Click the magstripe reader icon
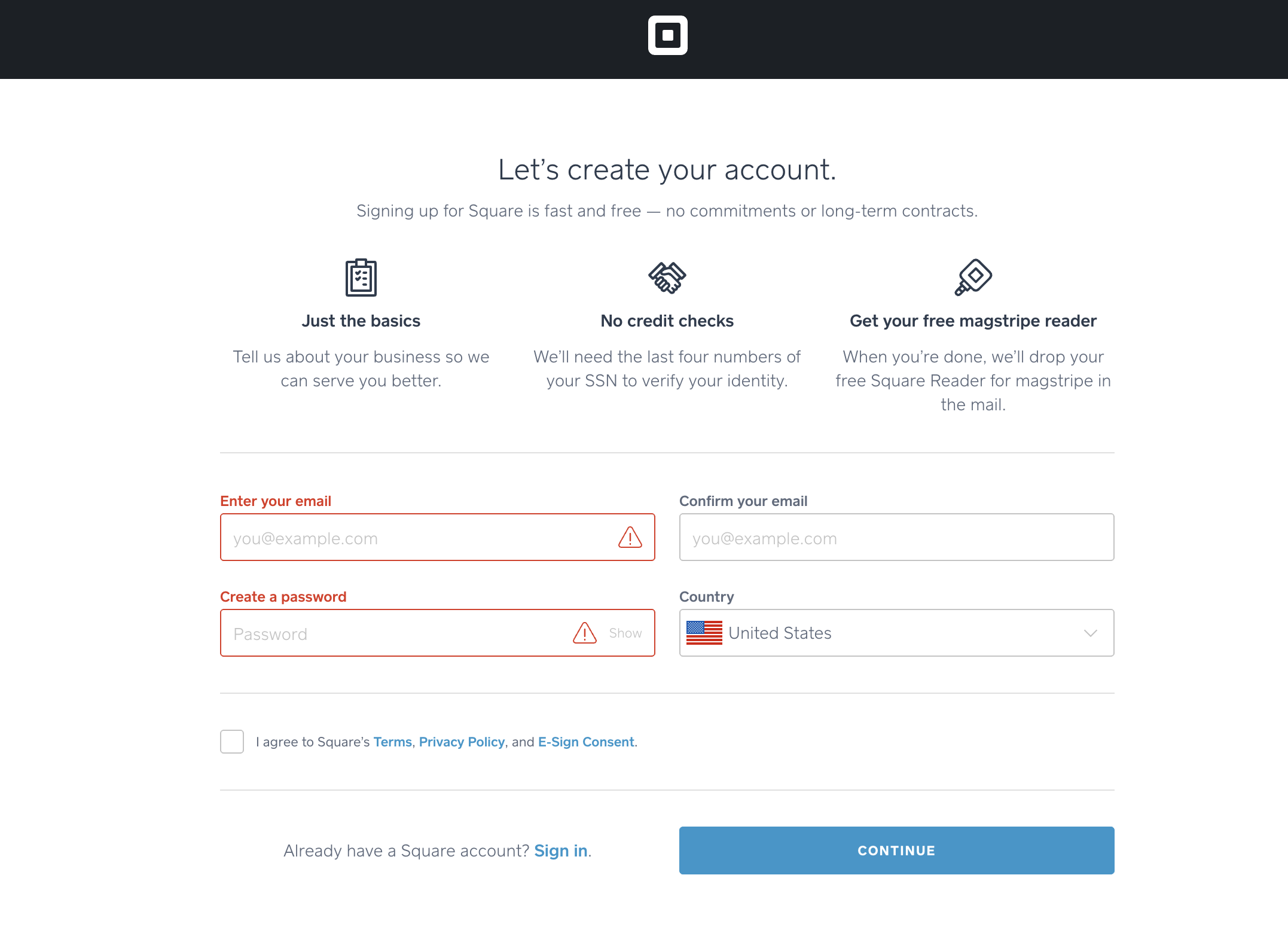This screenshot has width=1288, height=945. (973, 277)
